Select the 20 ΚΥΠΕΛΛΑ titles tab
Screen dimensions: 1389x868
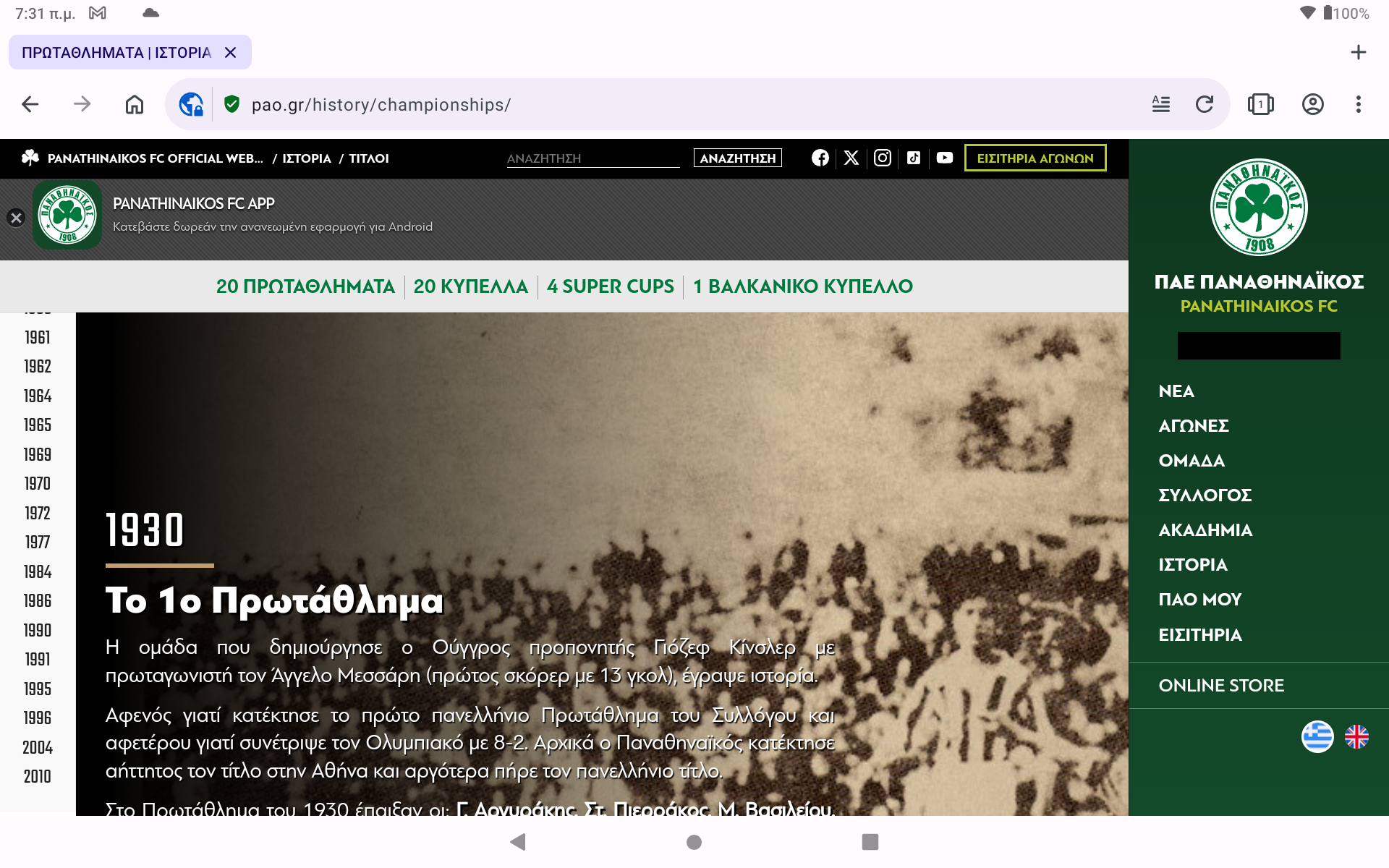470,286
